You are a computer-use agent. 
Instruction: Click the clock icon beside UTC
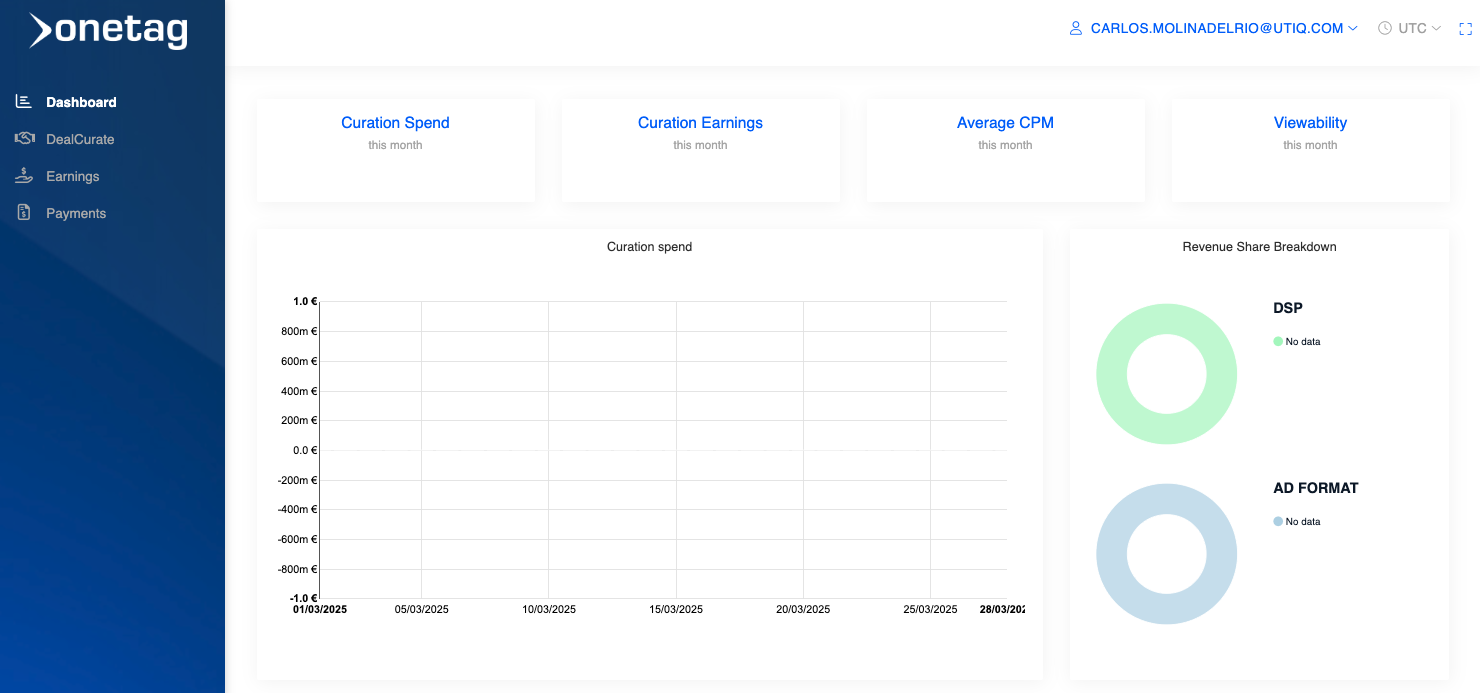1385,29
